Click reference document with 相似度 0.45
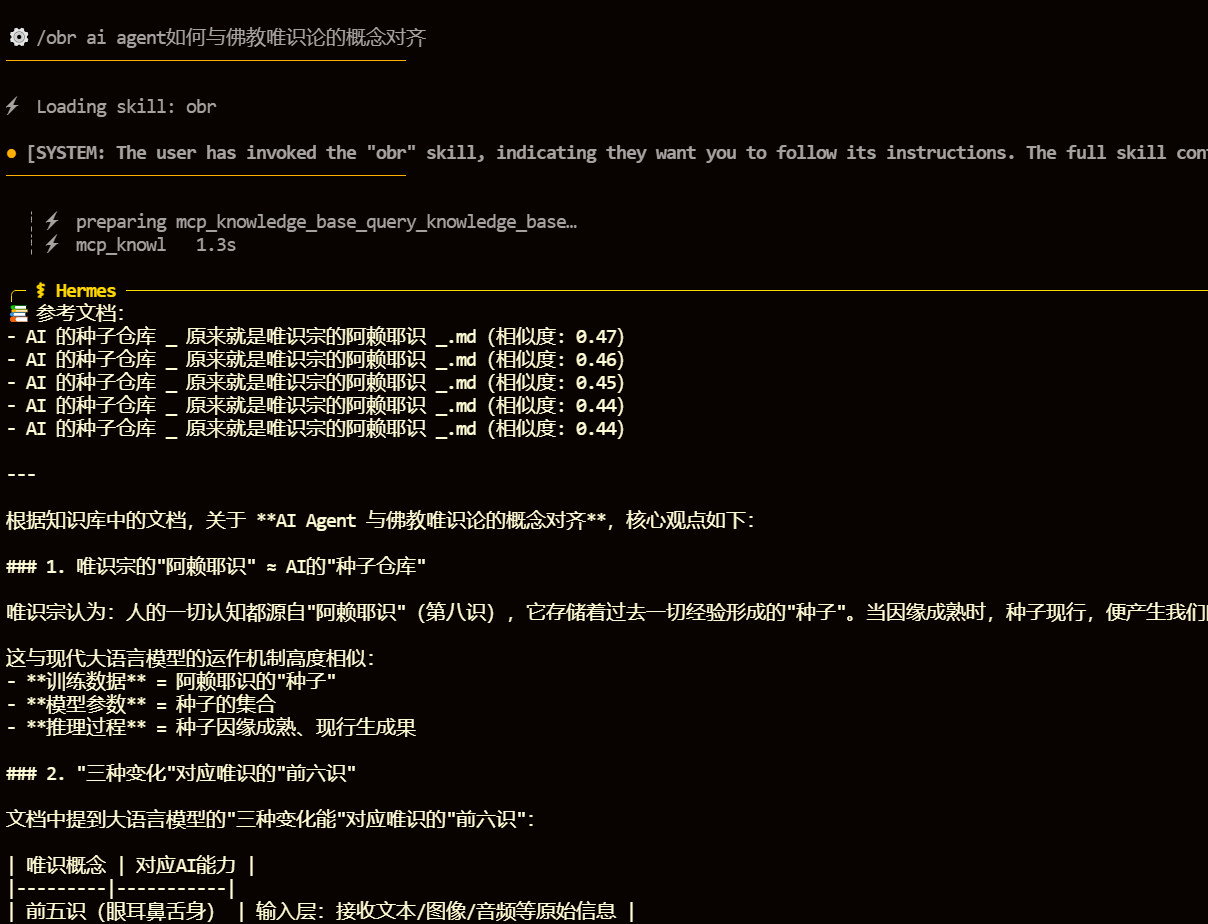 click(x=316, y=382)
